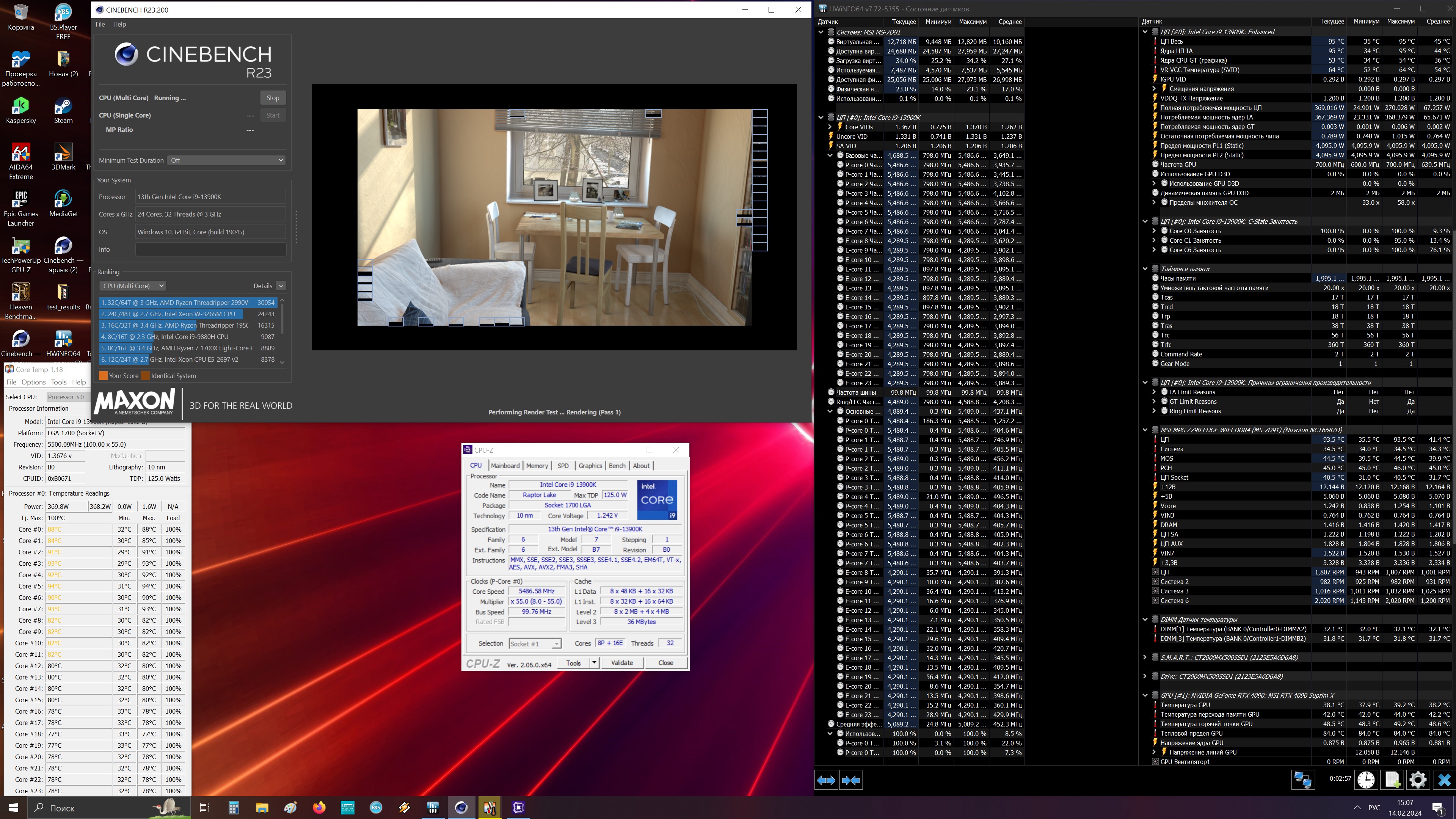
Task: Close sensors with the blue X icon
Action: click(1444, 780)
